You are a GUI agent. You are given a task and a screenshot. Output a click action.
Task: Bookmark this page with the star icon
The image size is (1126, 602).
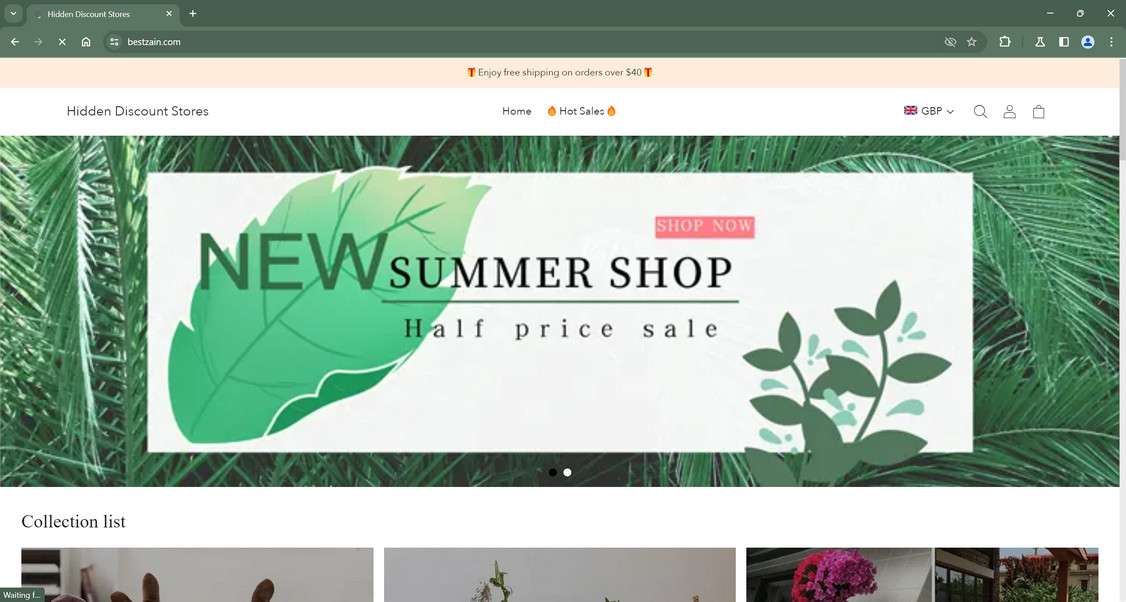pyautogui.click(x=972, y=42)
